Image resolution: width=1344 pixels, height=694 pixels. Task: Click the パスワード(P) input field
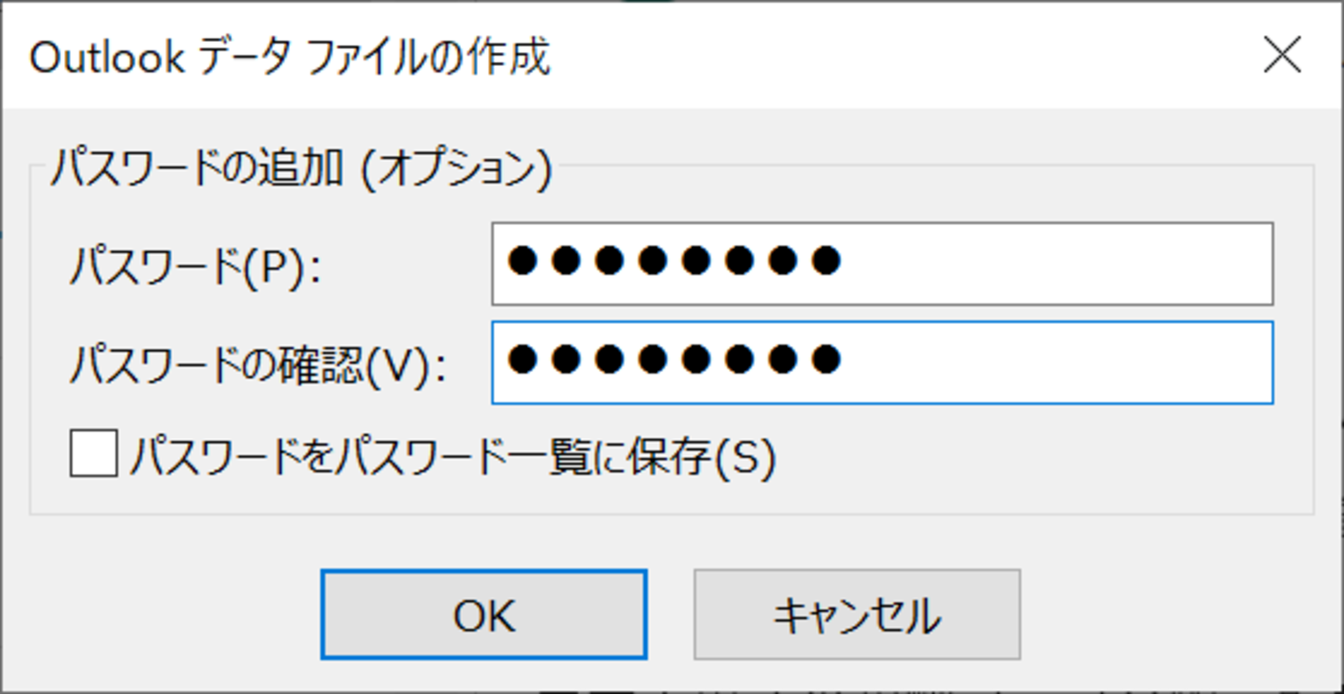881,263
